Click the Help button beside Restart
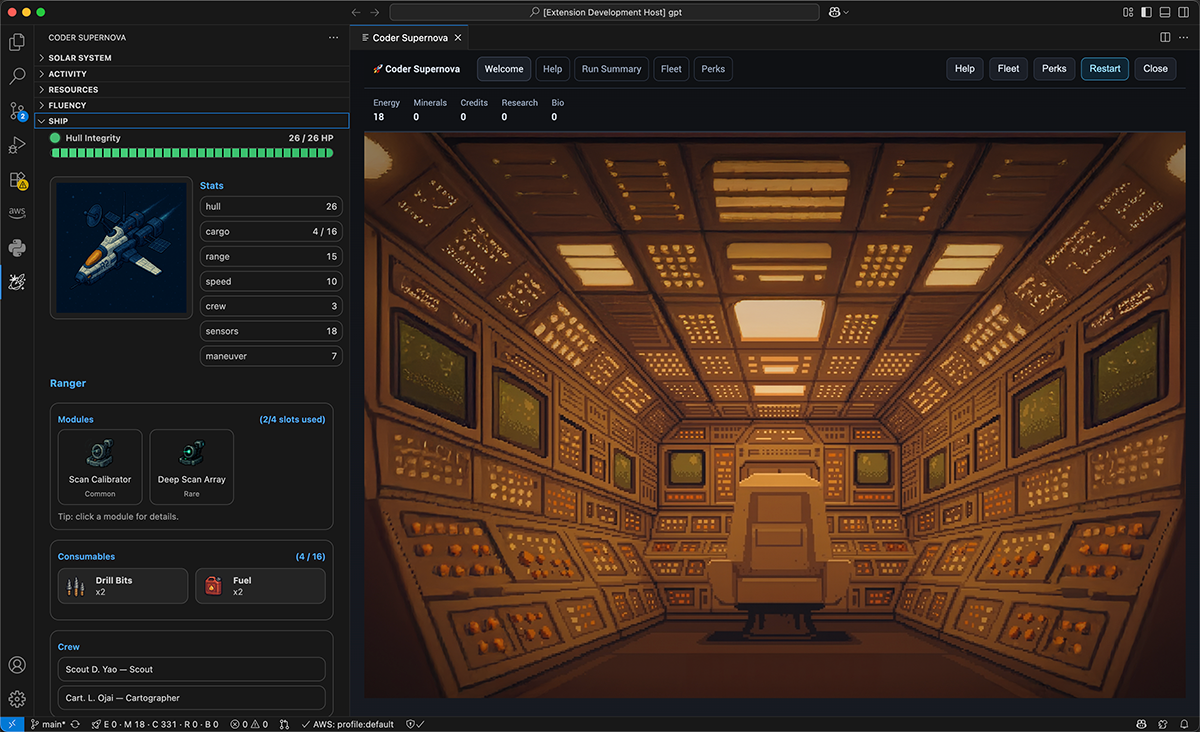This screenshot has height=732, width=1200. tap(964, 69)
